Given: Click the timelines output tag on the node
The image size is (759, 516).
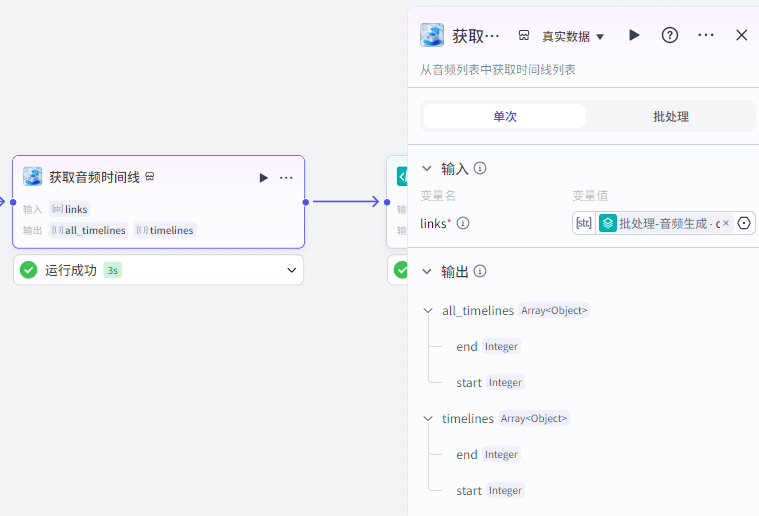Looking at the screenshot, I should 165,230.
